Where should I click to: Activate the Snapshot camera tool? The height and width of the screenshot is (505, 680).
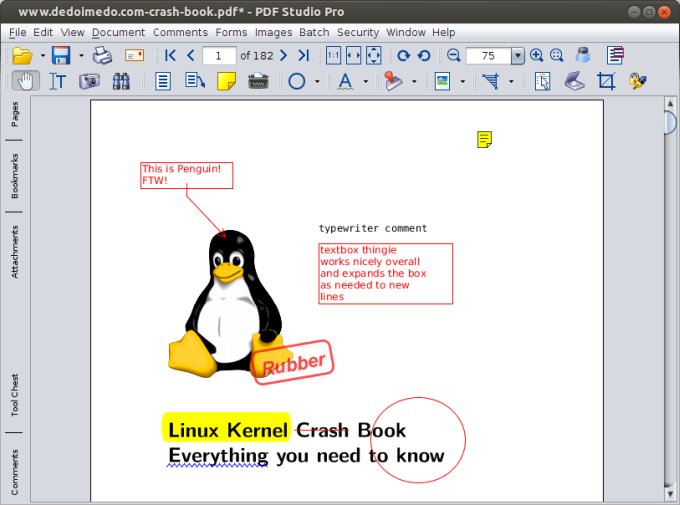coord(89,81)
